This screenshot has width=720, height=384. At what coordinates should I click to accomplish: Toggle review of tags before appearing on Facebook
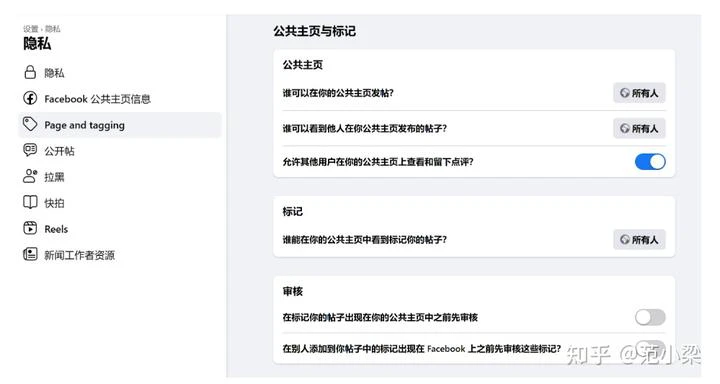click(650, 347)
